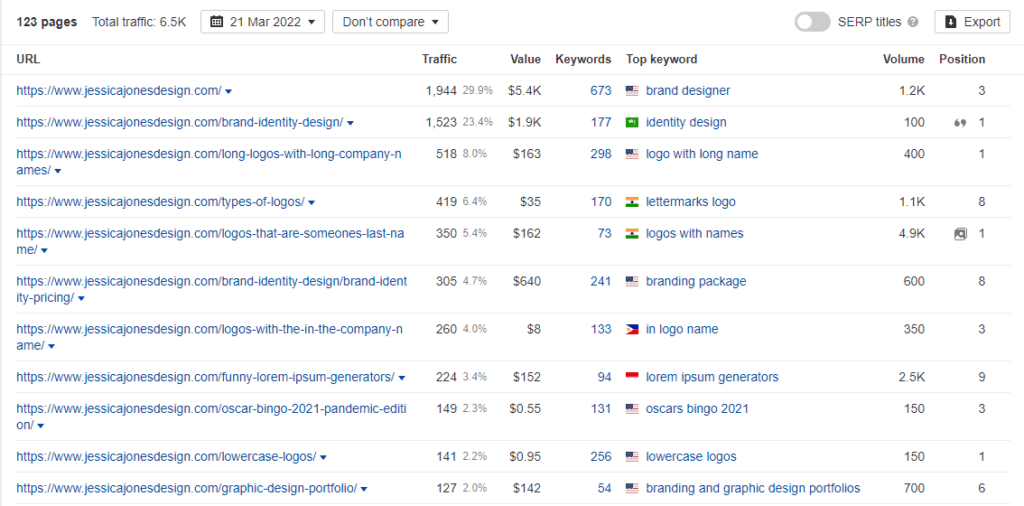The height and width of the screenshot is (506, 1024).
Task: Open the lettermarks logo keyword link
Action: pos(690,202)
